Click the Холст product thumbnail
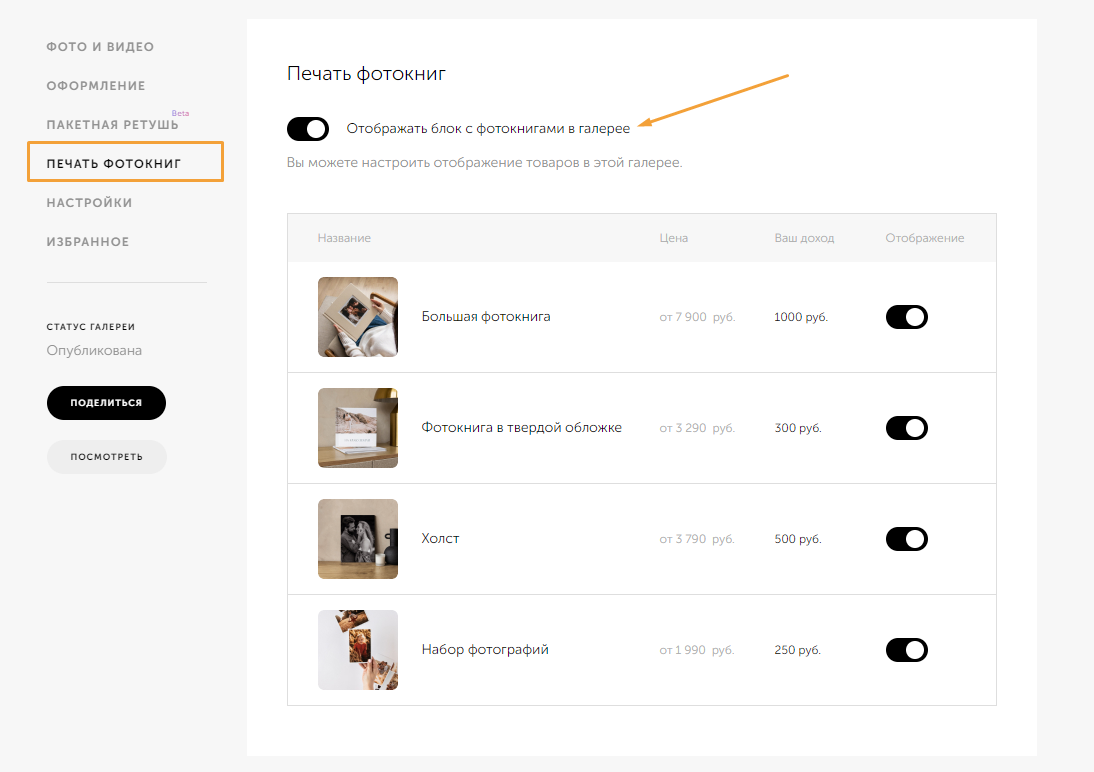 [358, 539]
